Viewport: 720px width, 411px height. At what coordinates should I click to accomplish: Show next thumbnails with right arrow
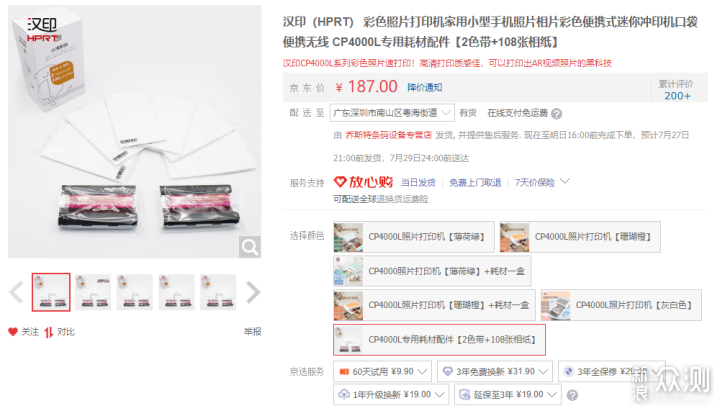pyautogui.click(x=253, y=293)
